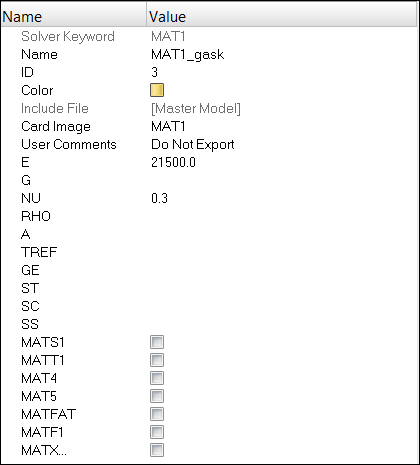Enable the MATF1 checkbox
The height and width of the screenshot is (465, 420).
pyautogui.click(x=157, y=432)
